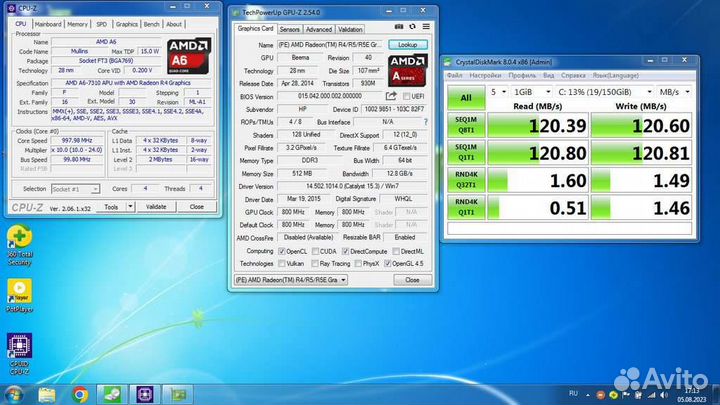The width and height of the screenshot is (720, 405).
Task: Click the AMD A6 logo in CPU-Z
Action: [x=189, y=56]
